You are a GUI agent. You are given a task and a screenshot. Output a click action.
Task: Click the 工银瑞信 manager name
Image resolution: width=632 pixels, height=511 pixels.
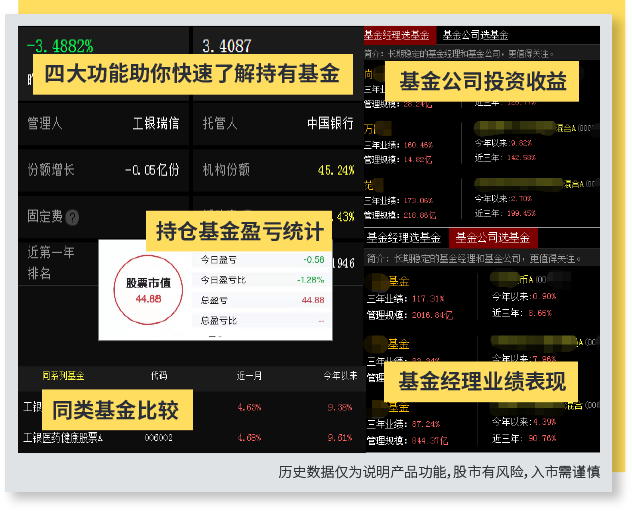pyautogui.click(x=155, y=123)
